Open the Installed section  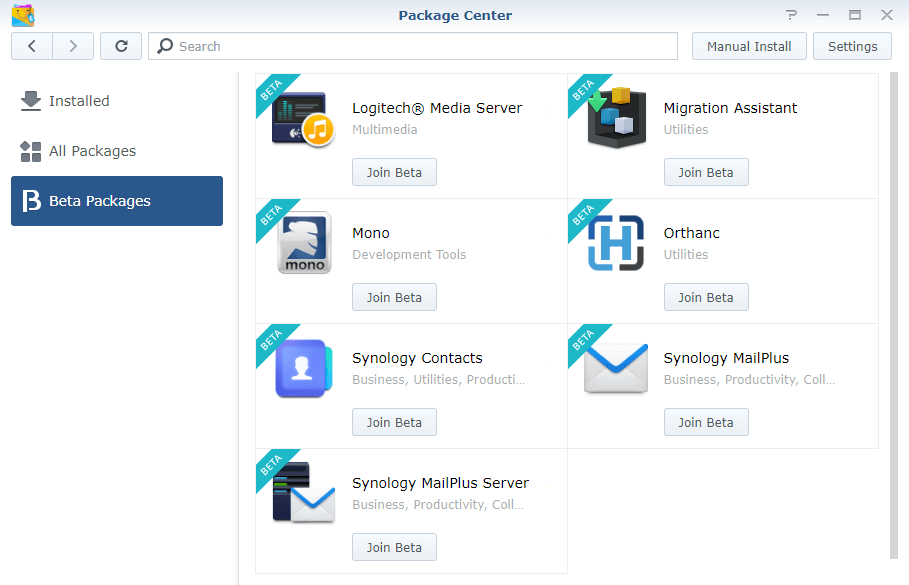117,101
